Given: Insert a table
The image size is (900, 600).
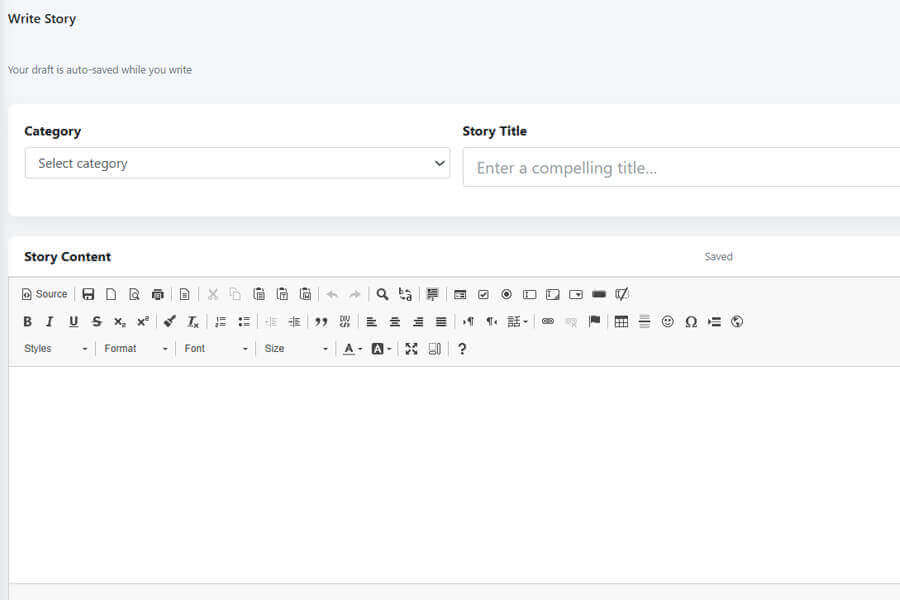Looking at the screenshot, I should point(621,321).
